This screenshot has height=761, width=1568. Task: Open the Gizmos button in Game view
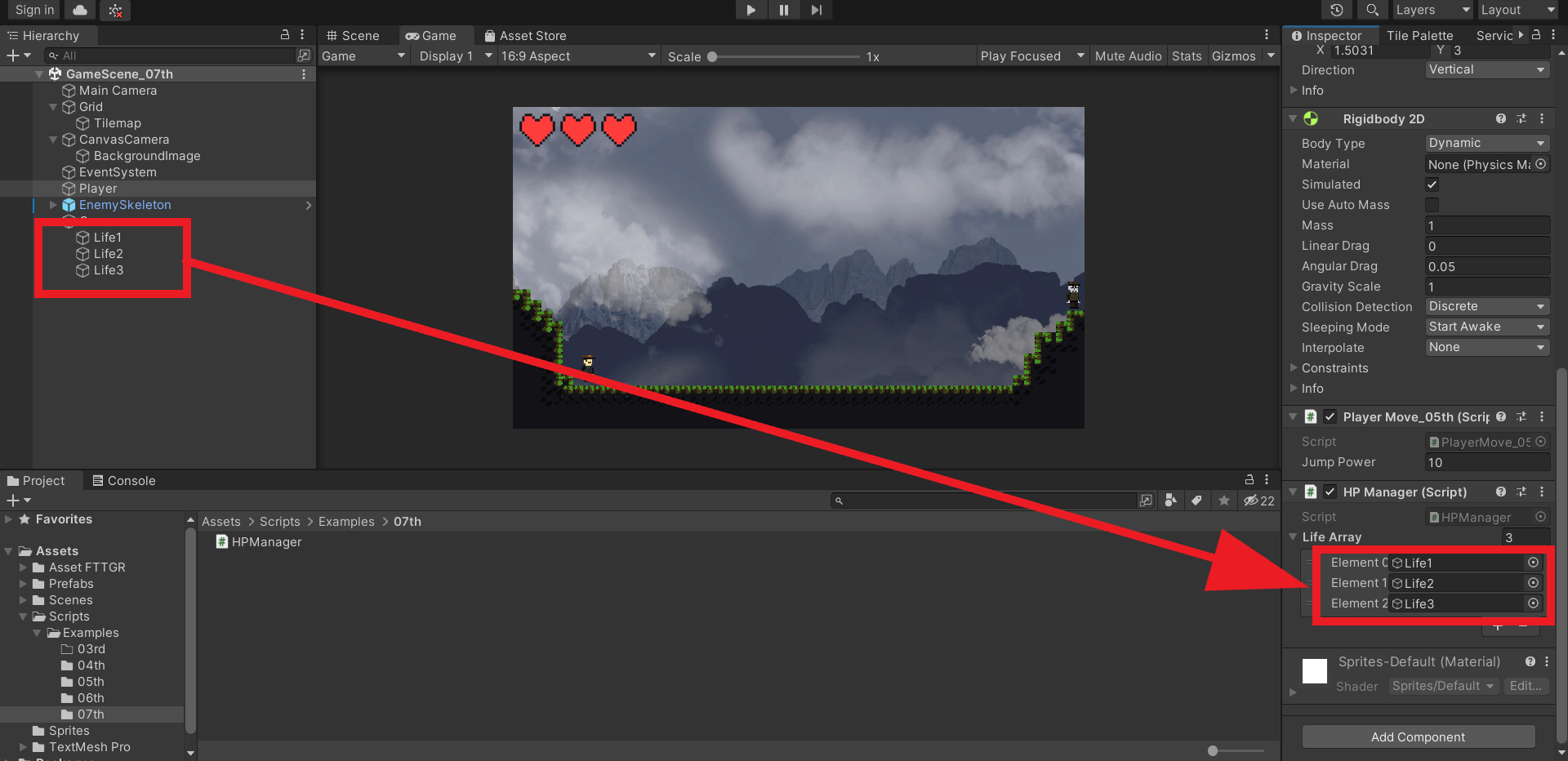tap(1233, 56)
